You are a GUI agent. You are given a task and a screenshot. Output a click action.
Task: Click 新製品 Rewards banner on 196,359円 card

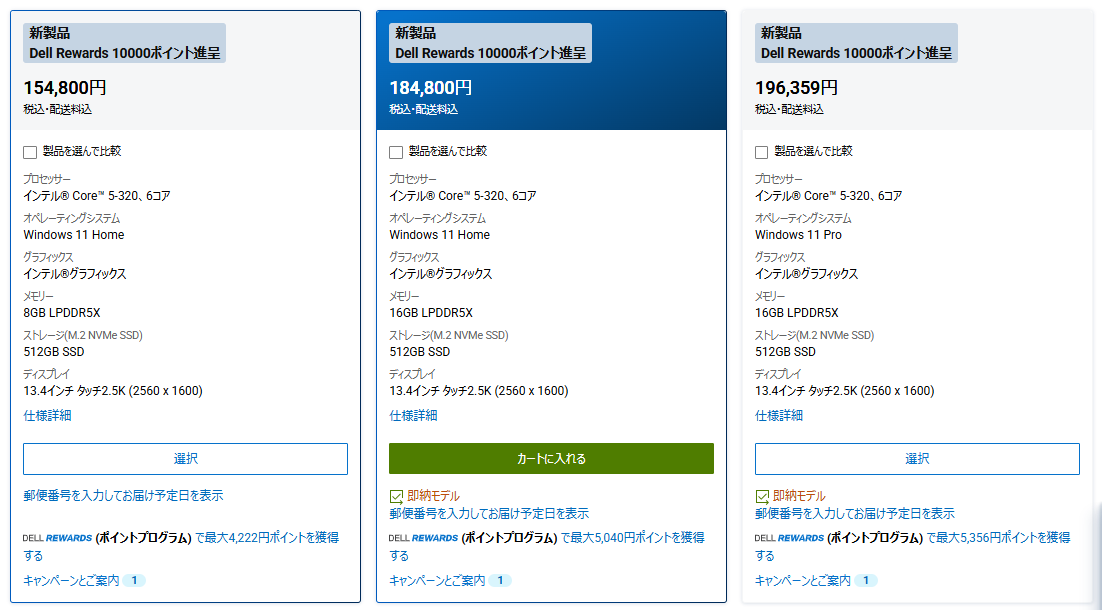[x=856, y=43]
